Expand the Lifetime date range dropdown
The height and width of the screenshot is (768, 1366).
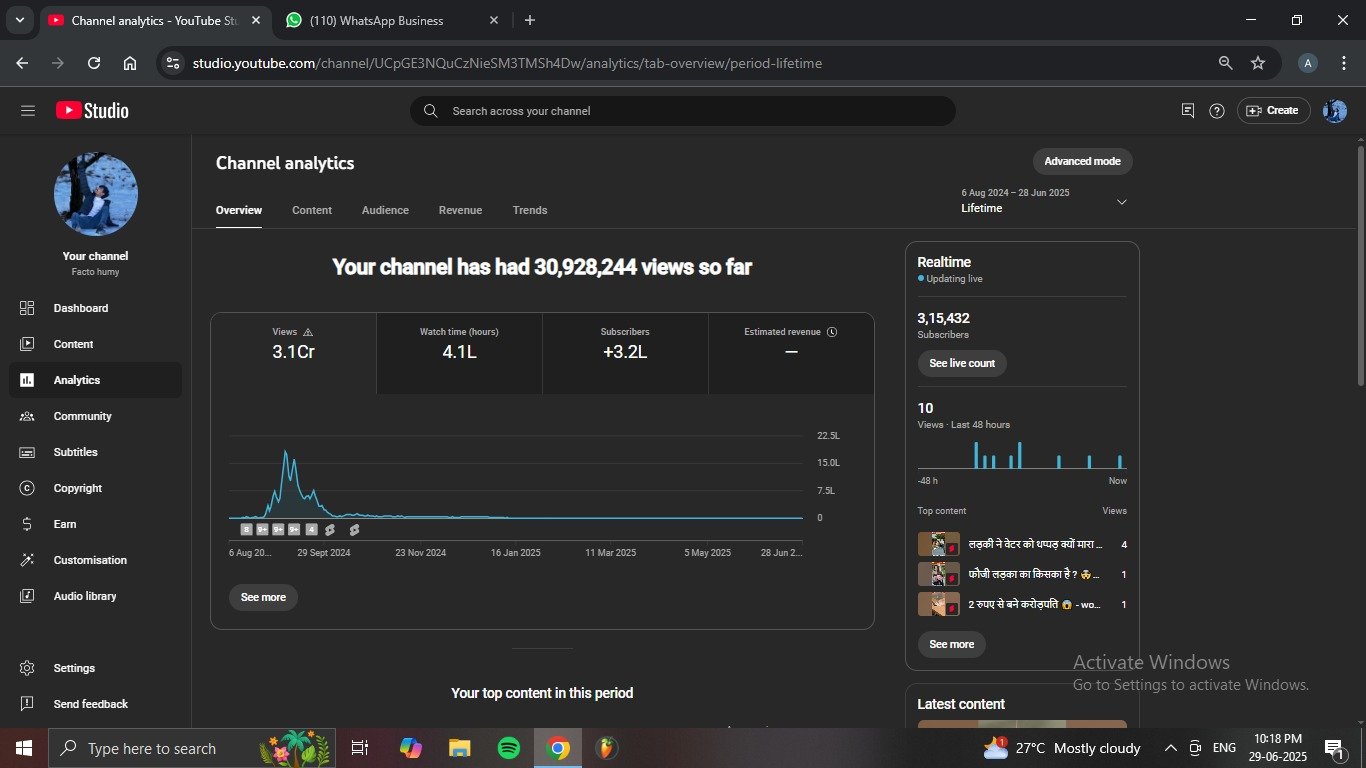[x=1121, y=202]
